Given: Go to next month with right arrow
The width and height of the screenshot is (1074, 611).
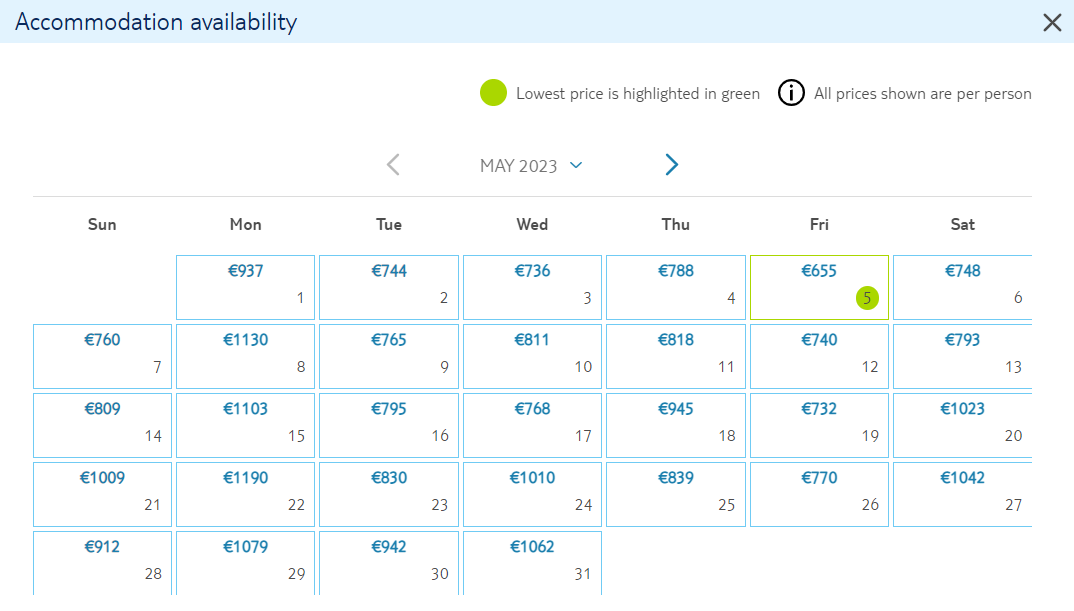Looking at the screenshot, I should [671, 164].
